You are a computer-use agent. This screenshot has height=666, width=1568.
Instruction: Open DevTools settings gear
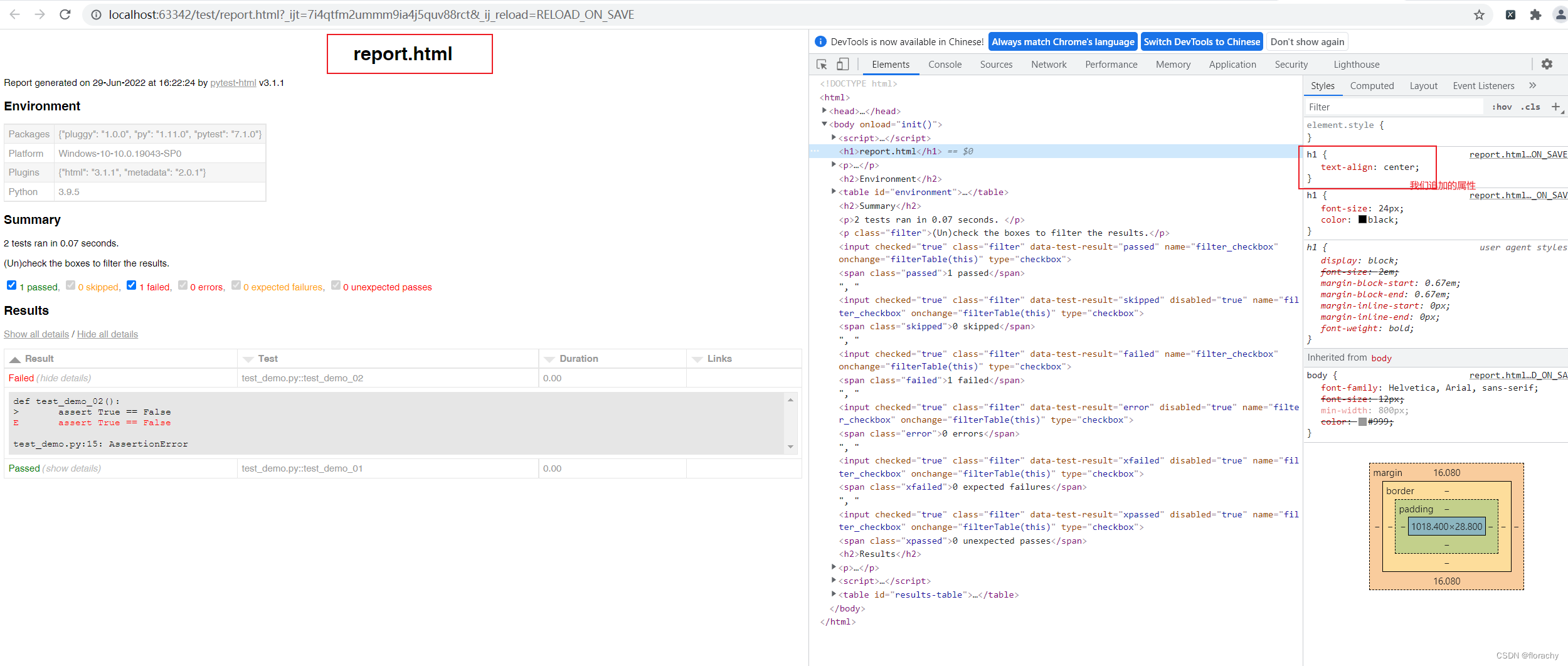click(1547, 64)
